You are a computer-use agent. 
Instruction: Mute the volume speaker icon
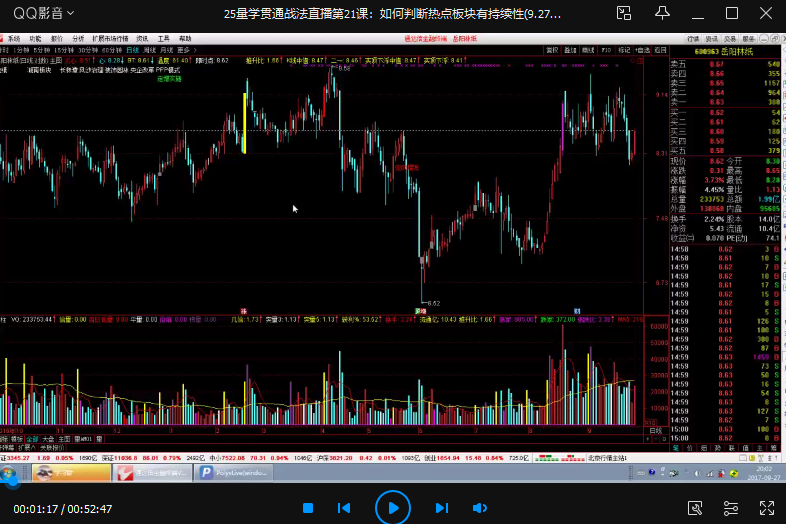(x=479, y=508)
